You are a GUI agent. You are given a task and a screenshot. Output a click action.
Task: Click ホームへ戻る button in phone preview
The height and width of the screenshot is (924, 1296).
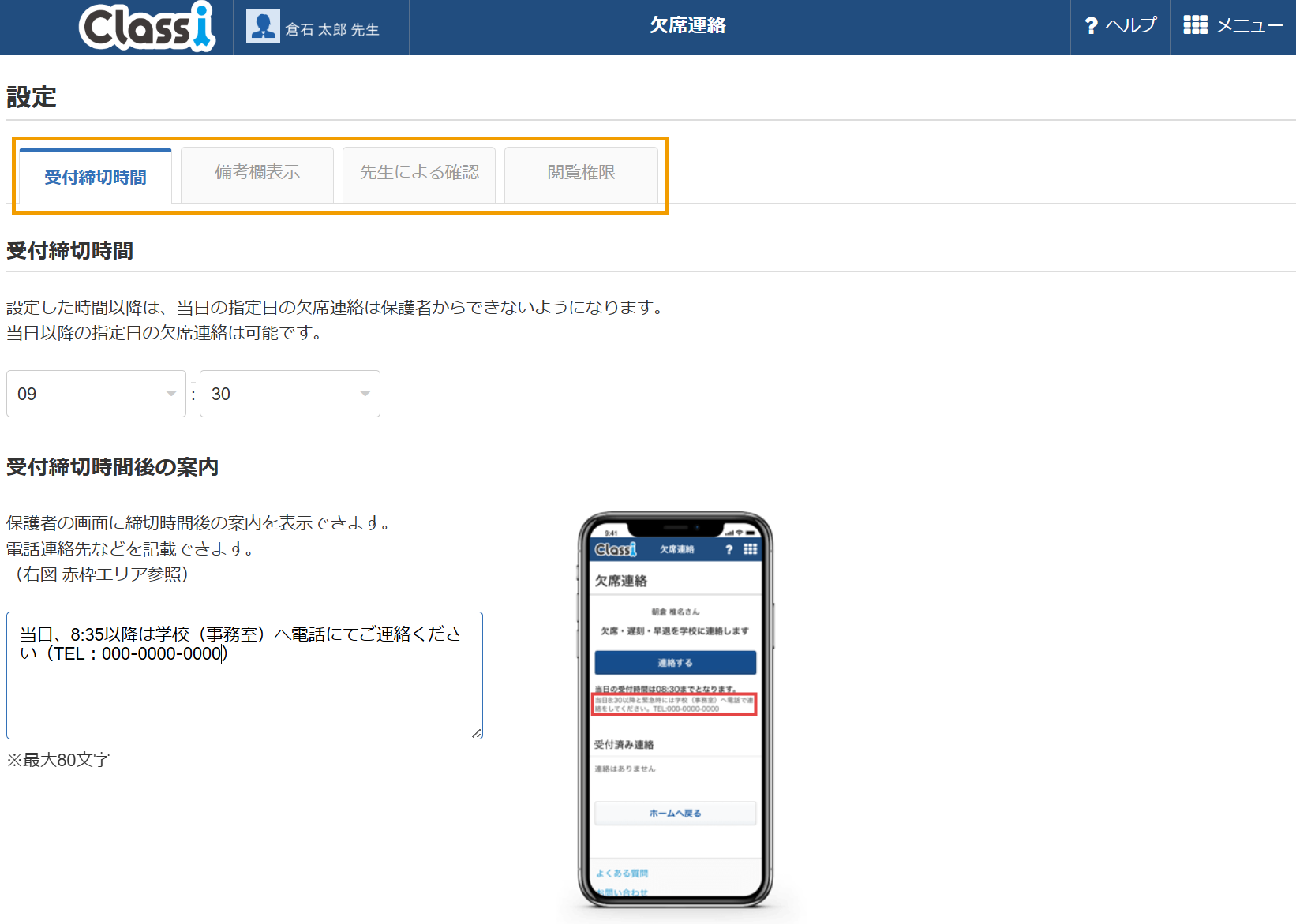675,813
